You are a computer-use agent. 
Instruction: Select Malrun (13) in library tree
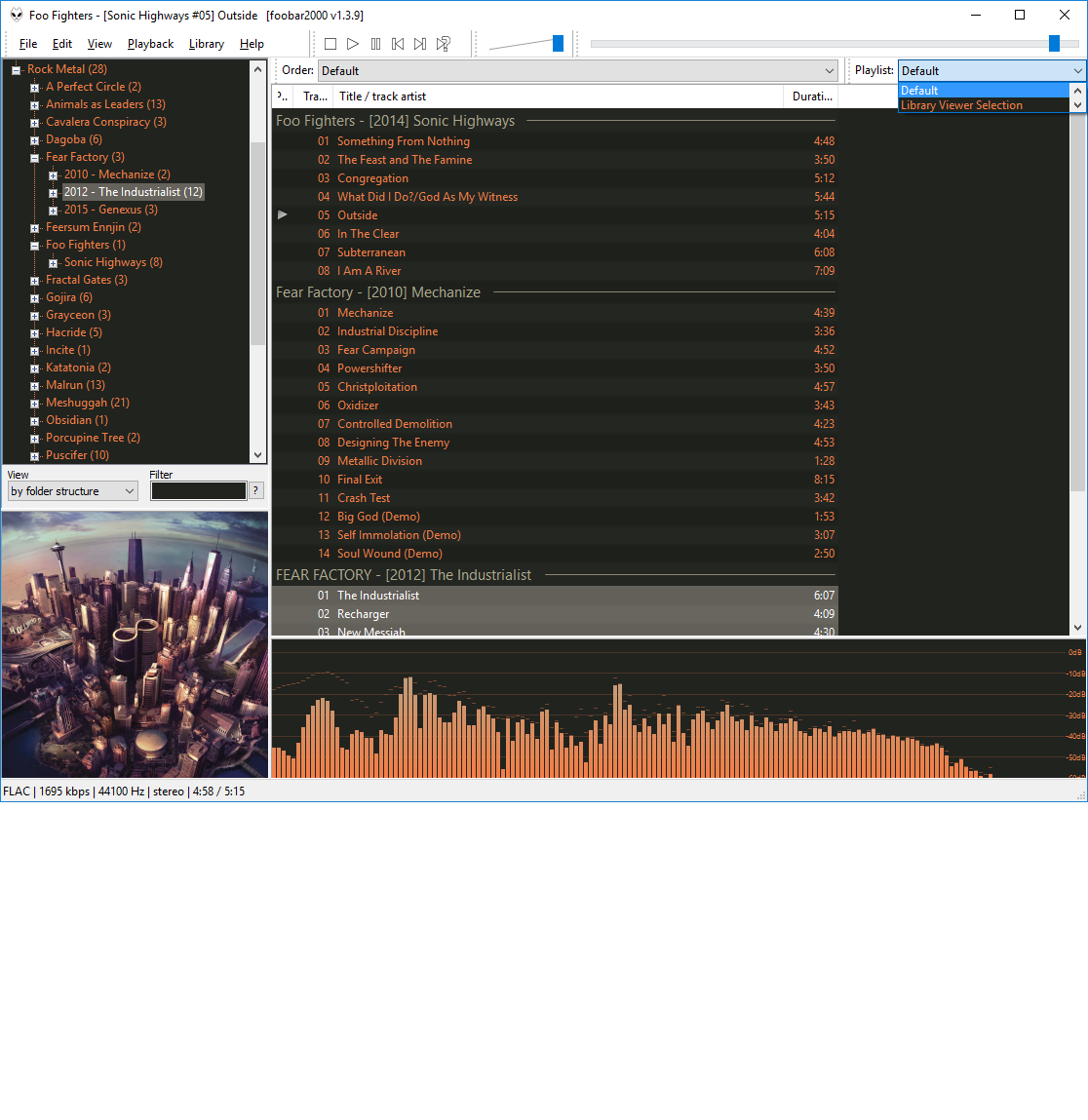pos(75,385)
